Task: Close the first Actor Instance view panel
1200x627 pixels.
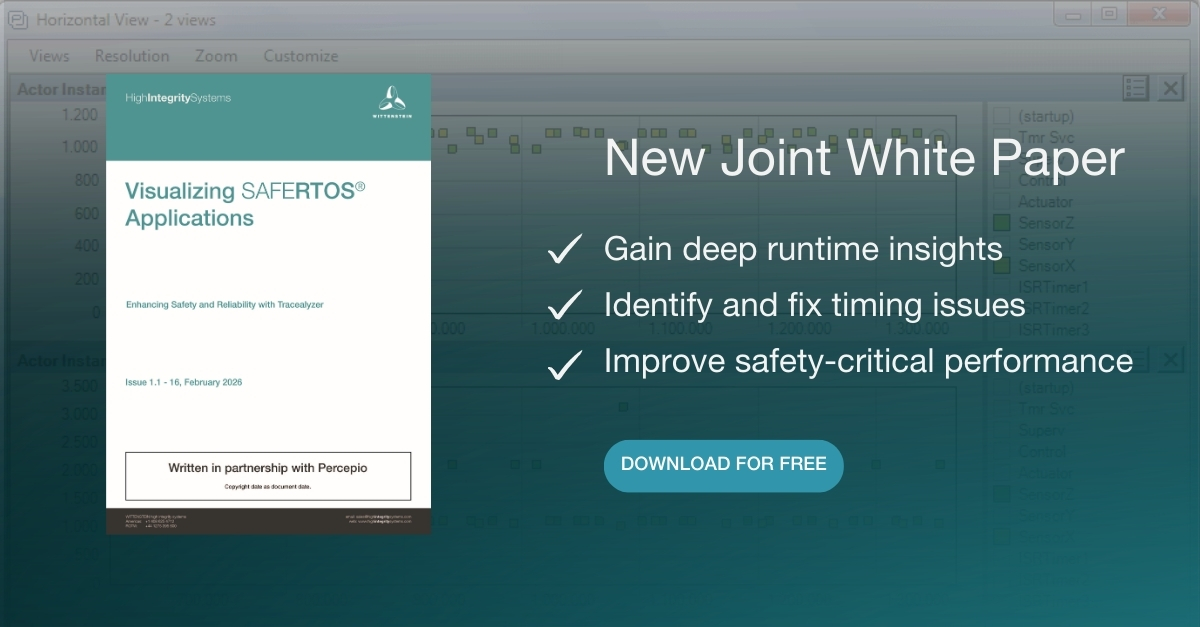Action: 1171,88
